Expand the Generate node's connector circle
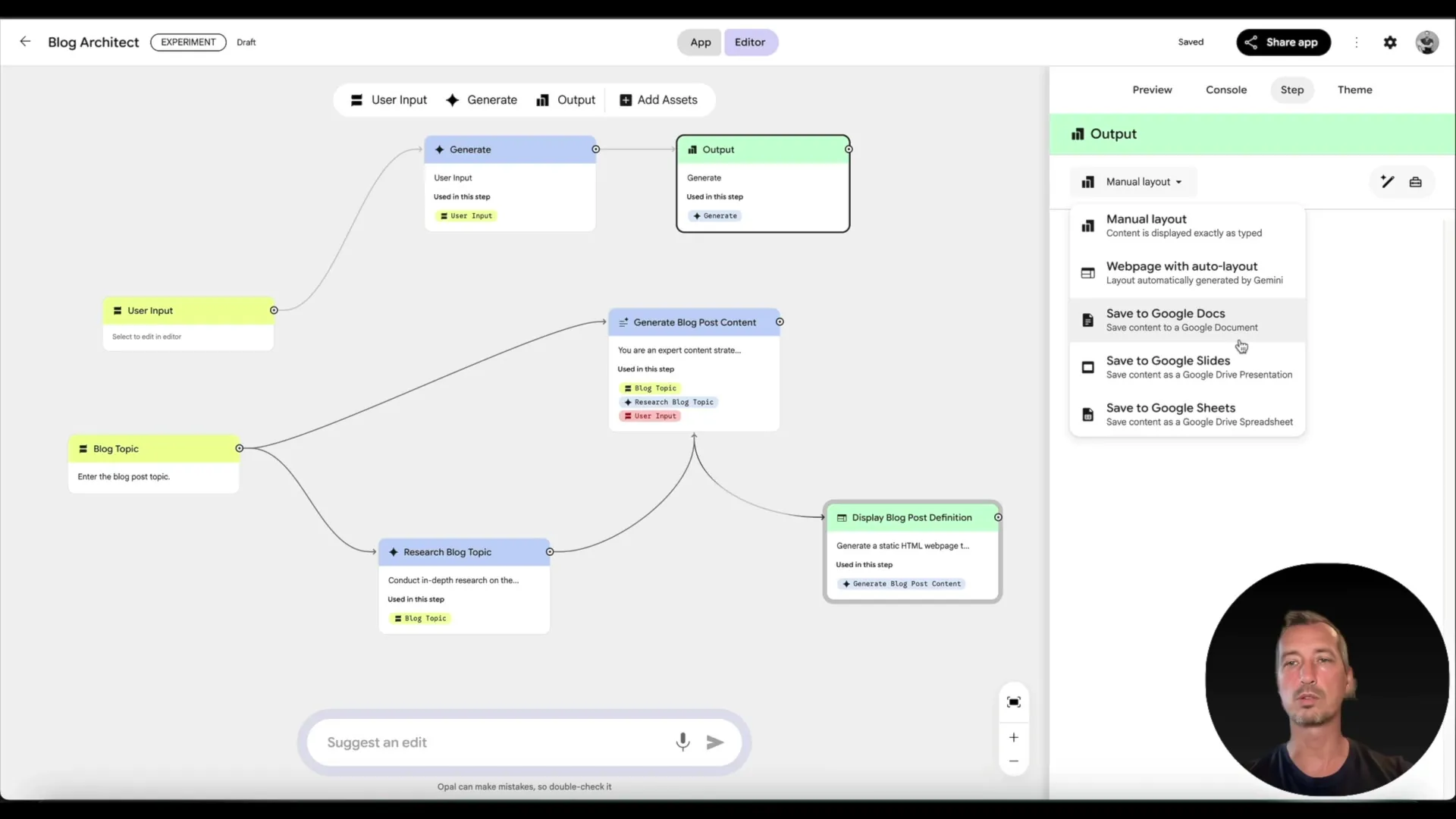This screenshot has height=819, width=1456. click(595, 149)
